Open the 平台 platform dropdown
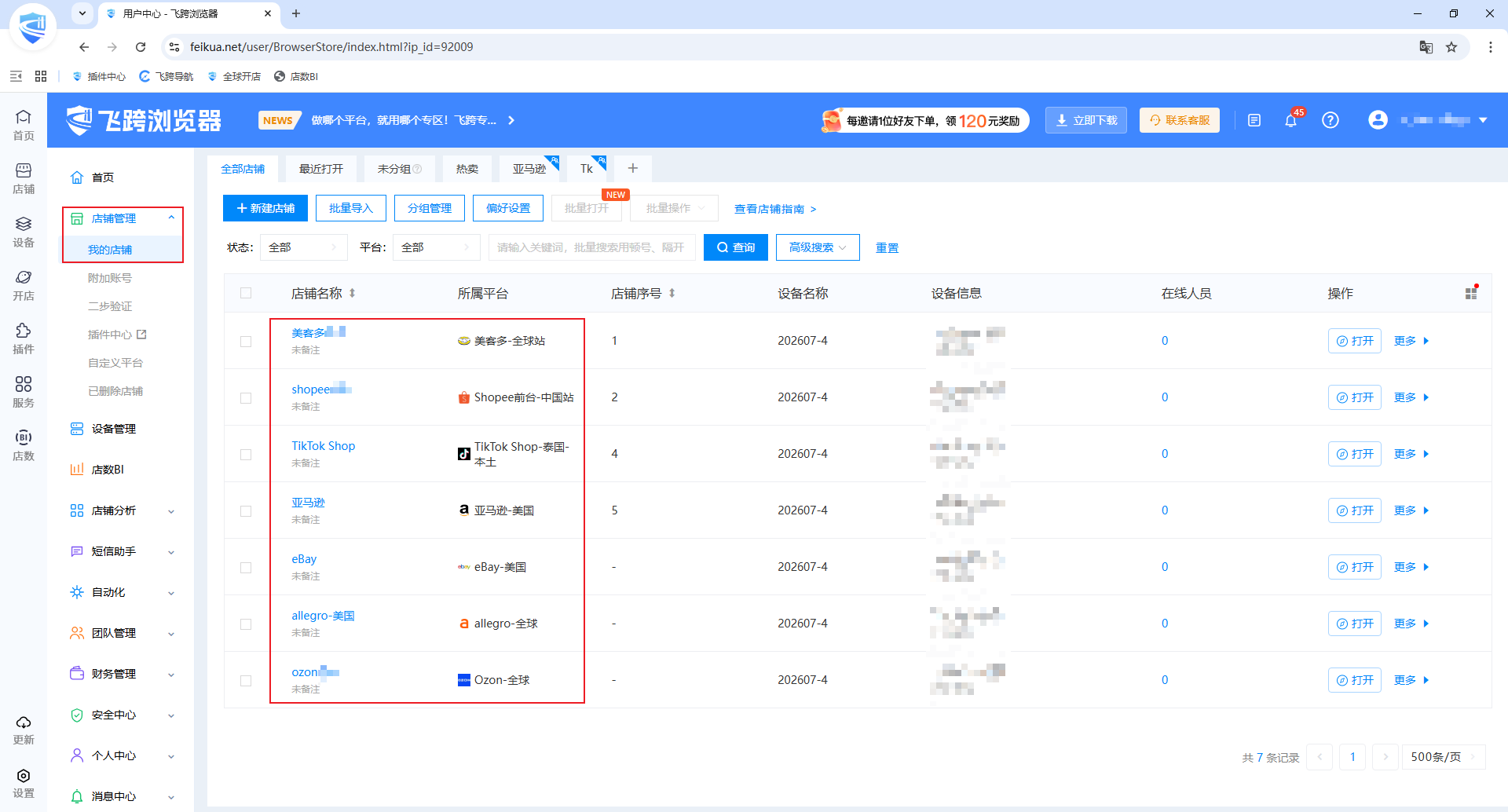 point(436,247)
